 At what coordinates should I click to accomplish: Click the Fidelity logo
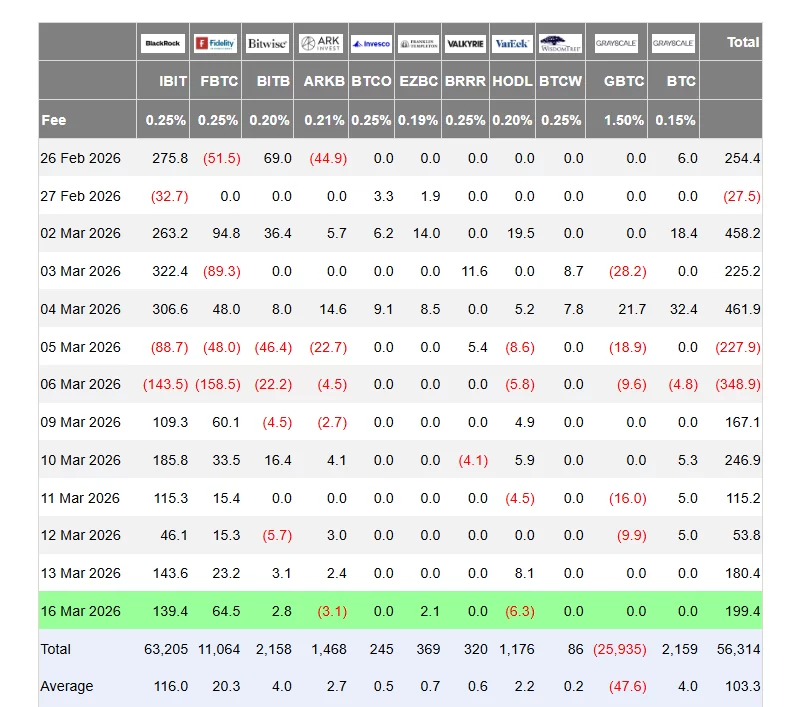(215, 43)
